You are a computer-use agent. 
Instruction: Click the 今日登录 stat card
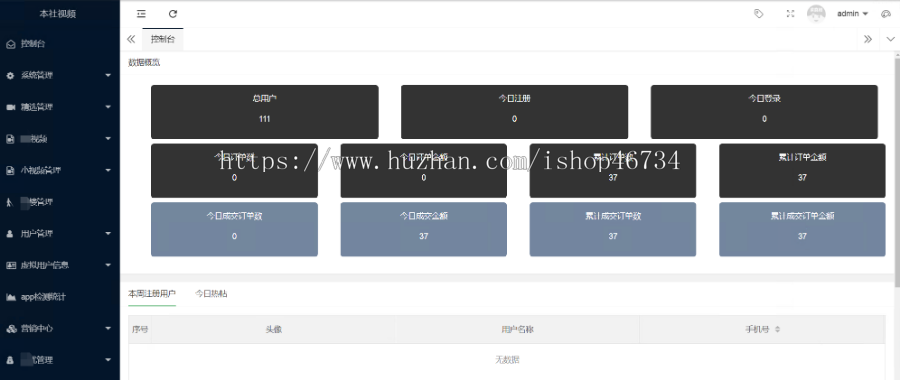764,112
